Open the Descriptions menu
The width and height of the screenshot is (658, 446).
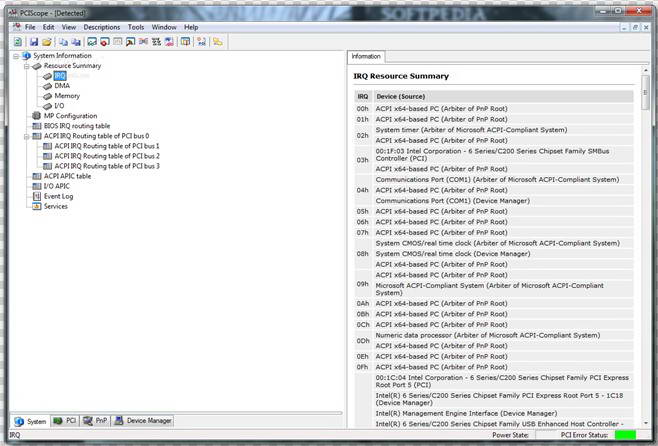coord(102,27)
